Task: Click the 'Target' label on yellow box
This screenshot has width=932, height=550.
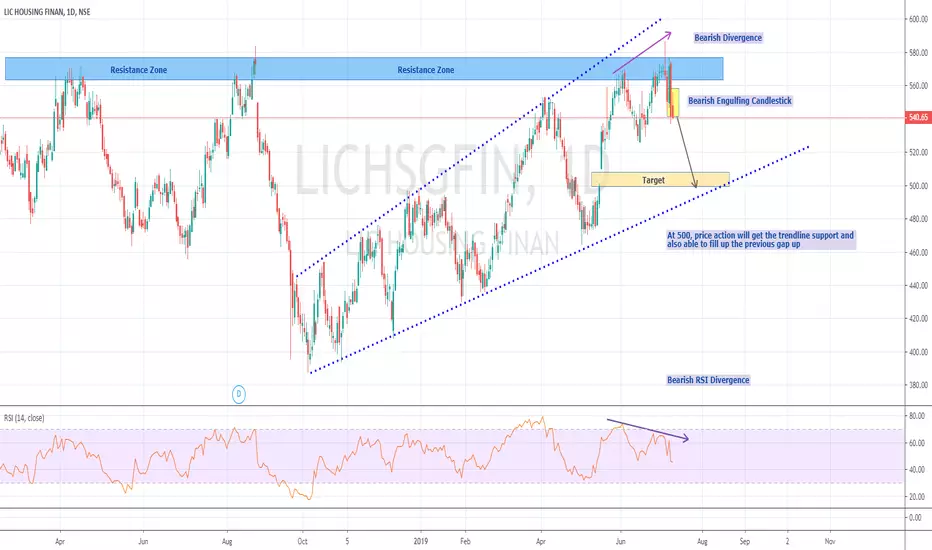Action: pos(653,180)
